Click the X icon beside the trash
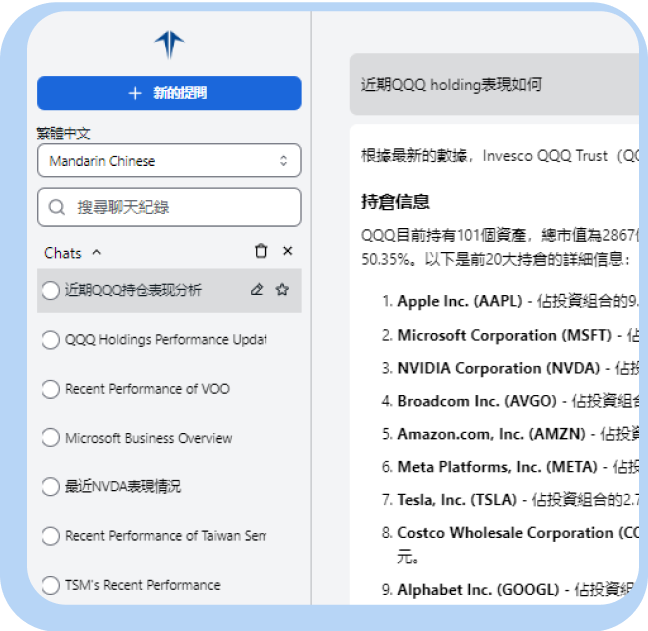The height and width of the screenshot is (631, 648). (x=288, y=251)
